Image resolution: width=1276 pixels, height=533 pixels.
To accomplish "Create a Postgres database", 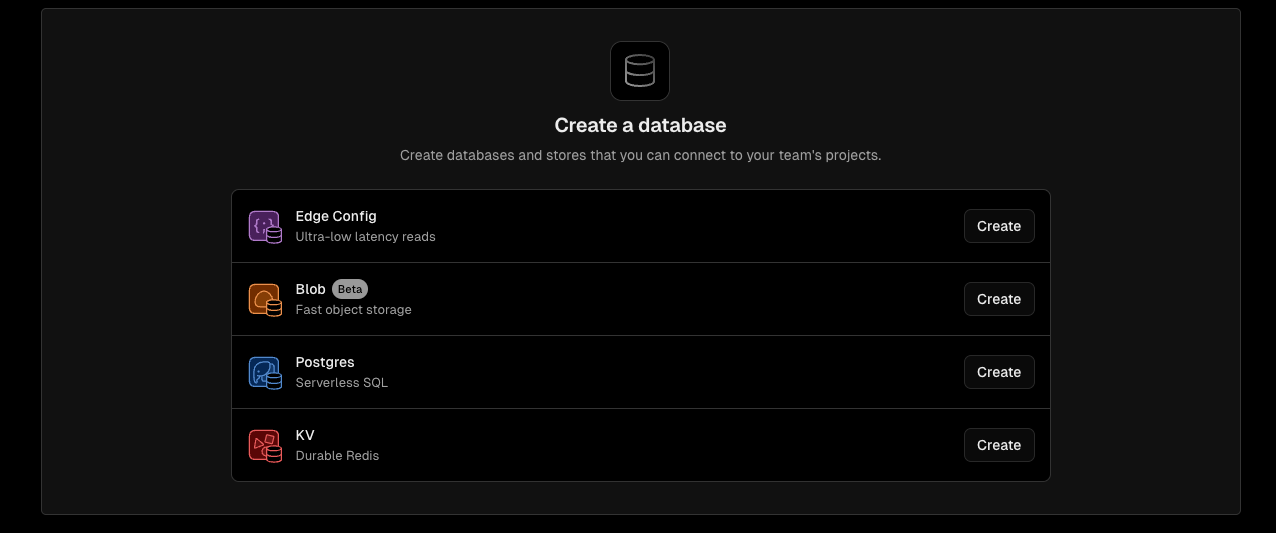I will tap(999, 372).
